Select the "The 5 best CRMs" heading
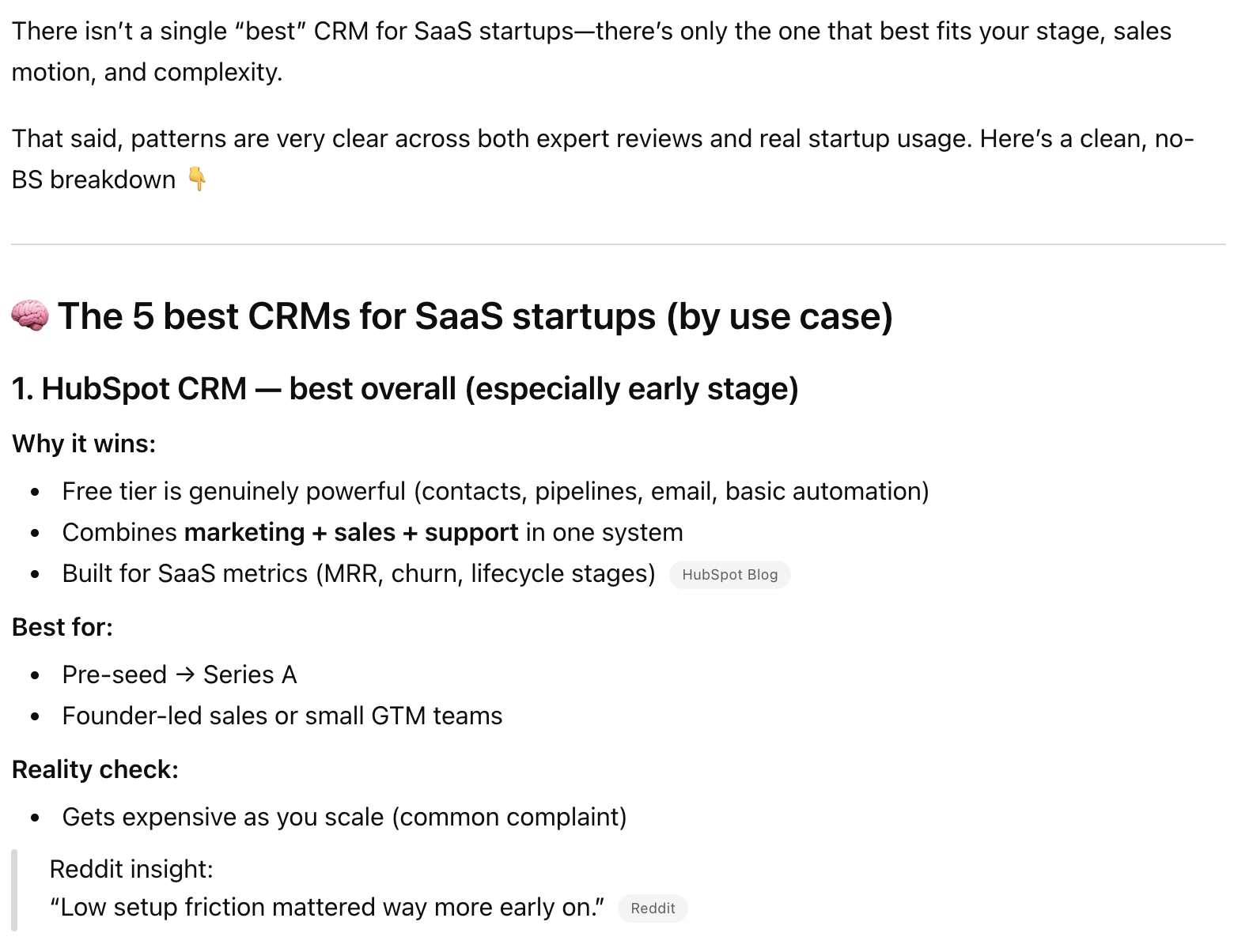 point(475,316)
